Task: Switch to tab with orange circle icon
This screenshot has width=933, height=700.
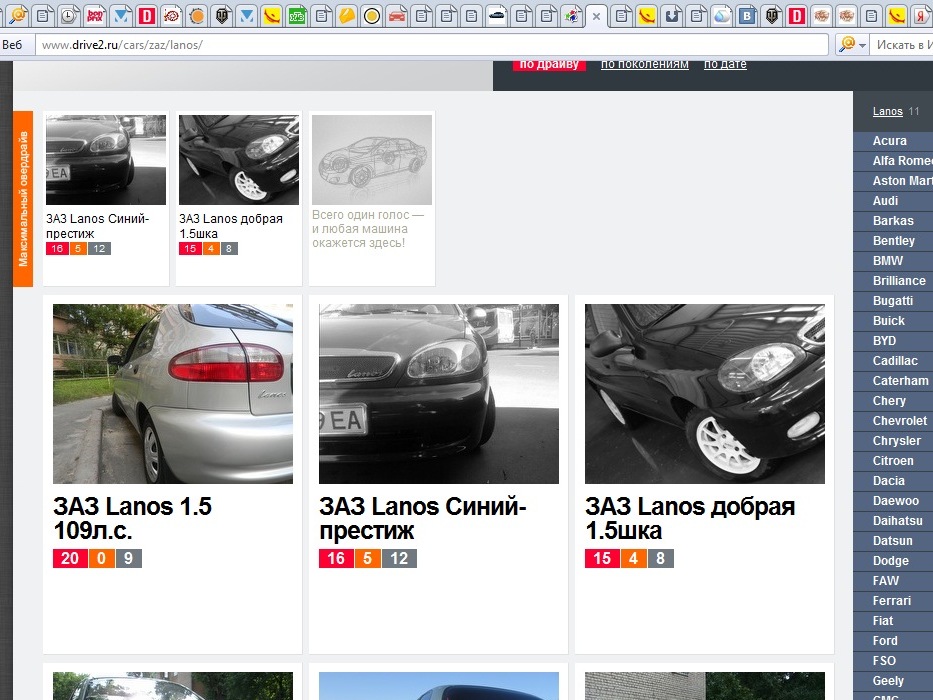Action: coord(196,15)
